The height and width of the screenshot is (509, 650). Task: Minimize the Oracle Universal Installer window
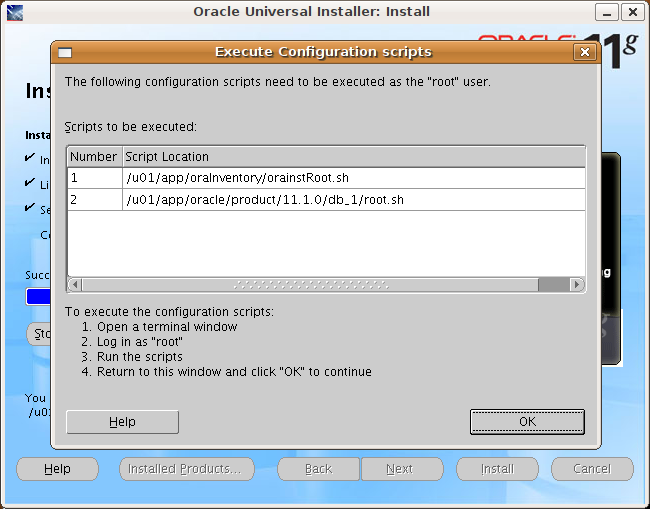point(607,12)
